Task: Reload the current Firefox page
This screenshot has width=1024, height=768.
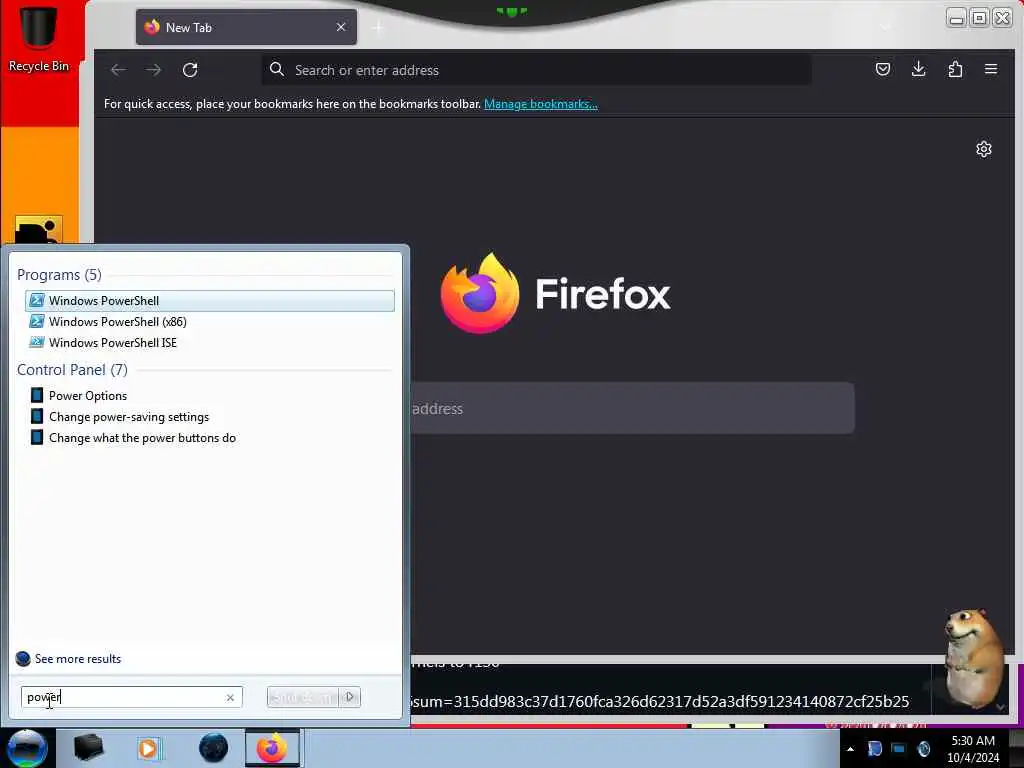Action: (x=190, y=70)
